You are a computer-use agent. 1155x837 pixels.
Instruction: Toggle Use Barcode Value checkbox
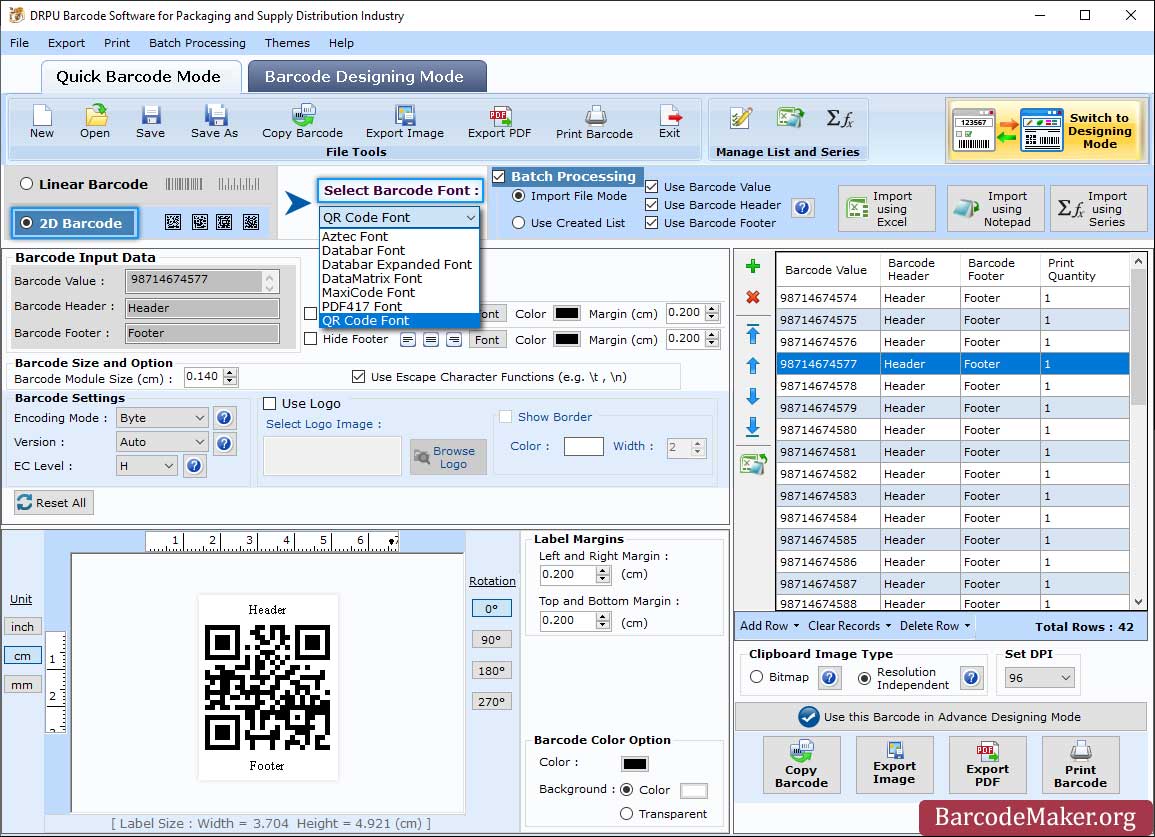pos(651,186)
